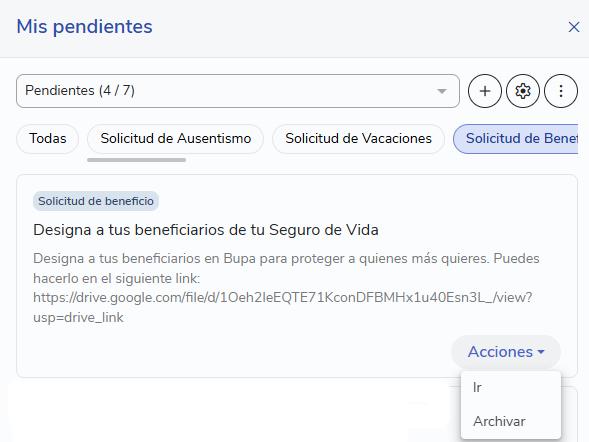
Task: Collapse the Acciones dropdown button
Action: [506, 352]
